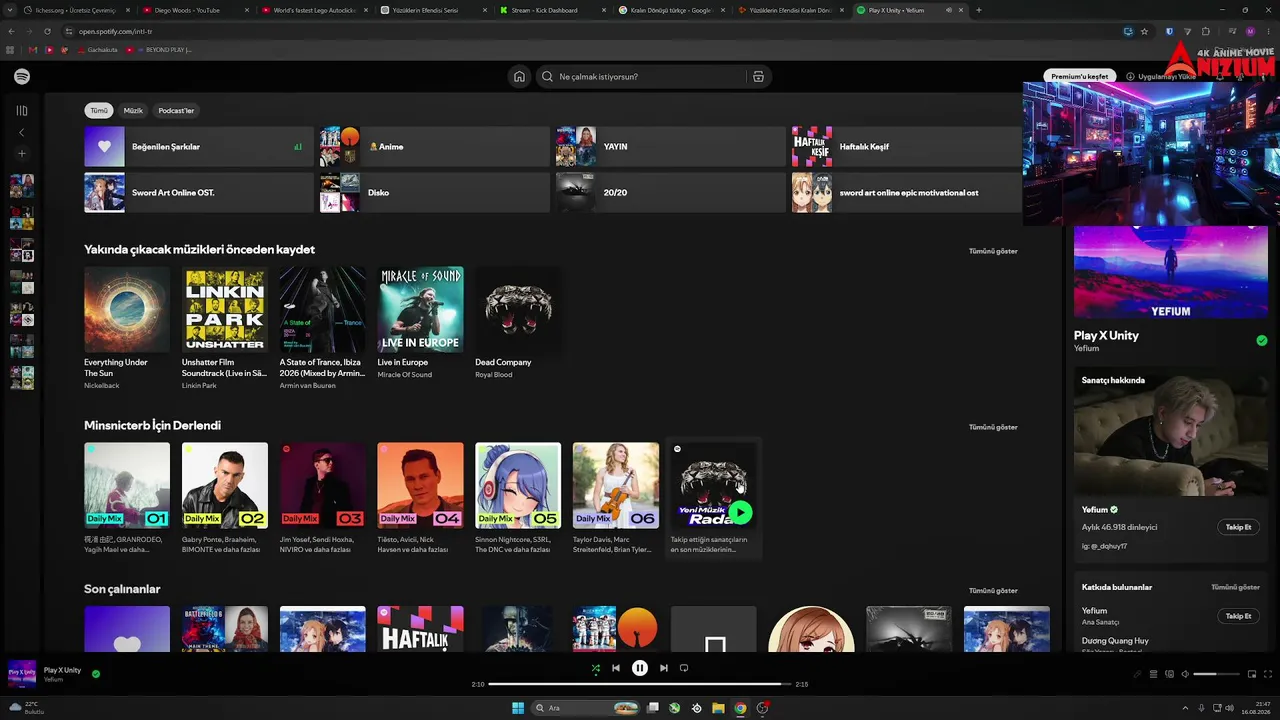Mute the volume with the speaker icon
Screen dimensions: 1280x720
[x=1185, y=674]
